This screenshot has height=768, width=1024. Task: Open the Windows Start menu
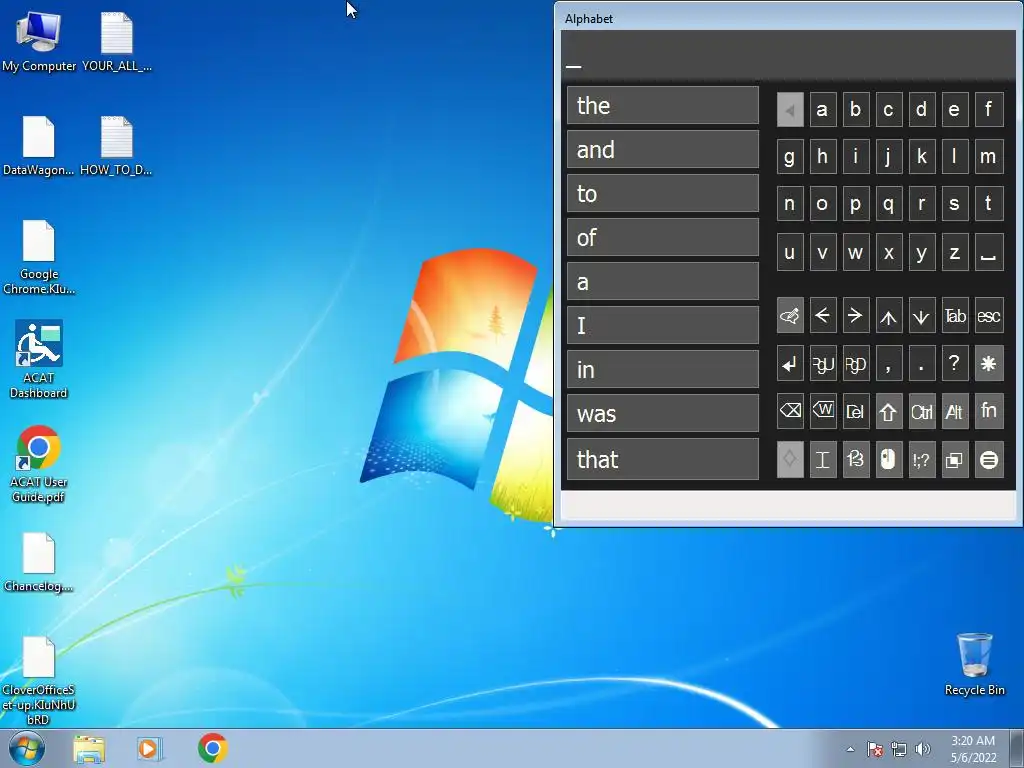(x=26, y=748)
